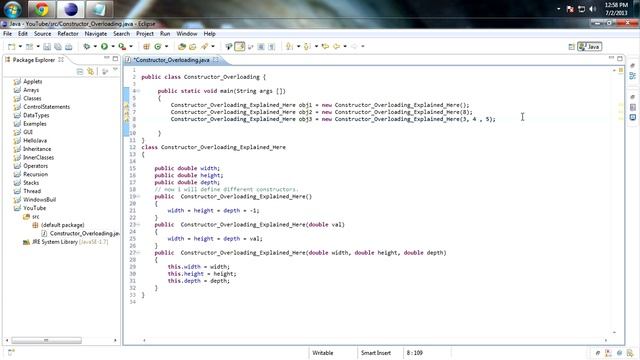Open the Navigate menu
This screenshot has width=640, height=360.
tap(96, 34)
